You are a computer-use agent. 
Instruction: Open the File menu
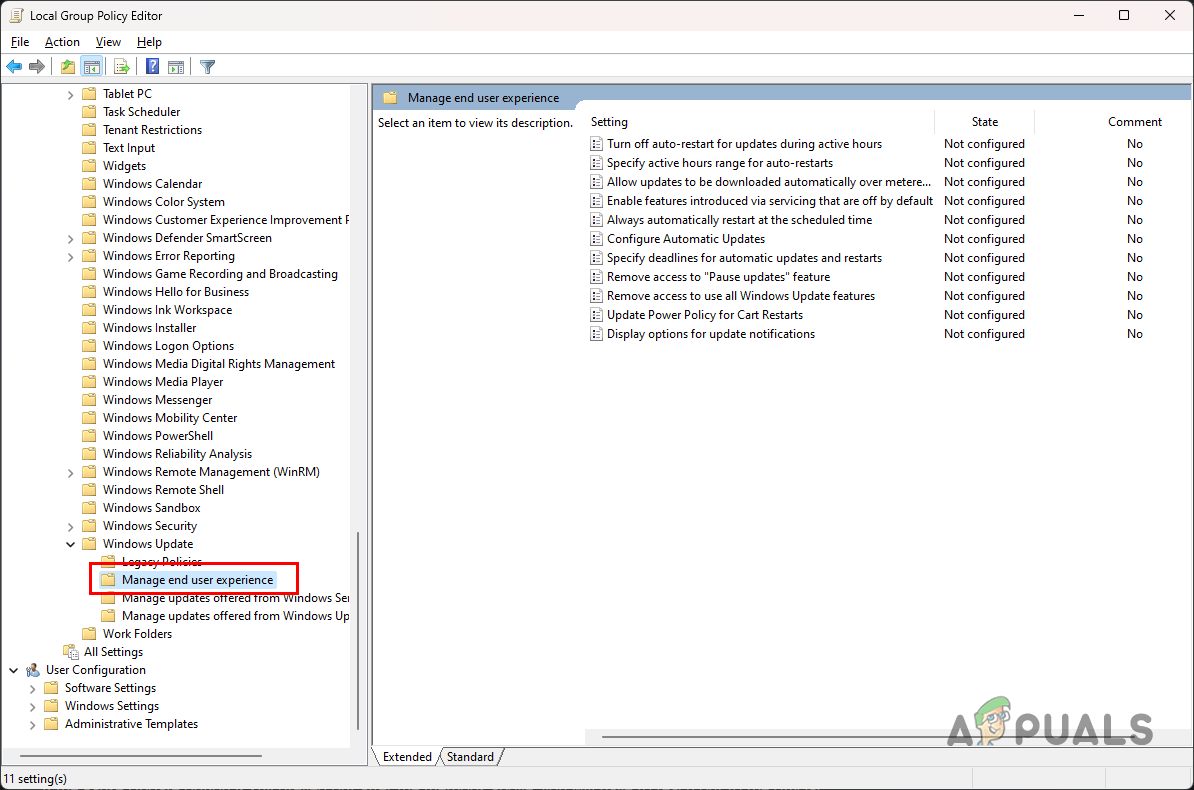pyautogui.click(x=20, y=42)
